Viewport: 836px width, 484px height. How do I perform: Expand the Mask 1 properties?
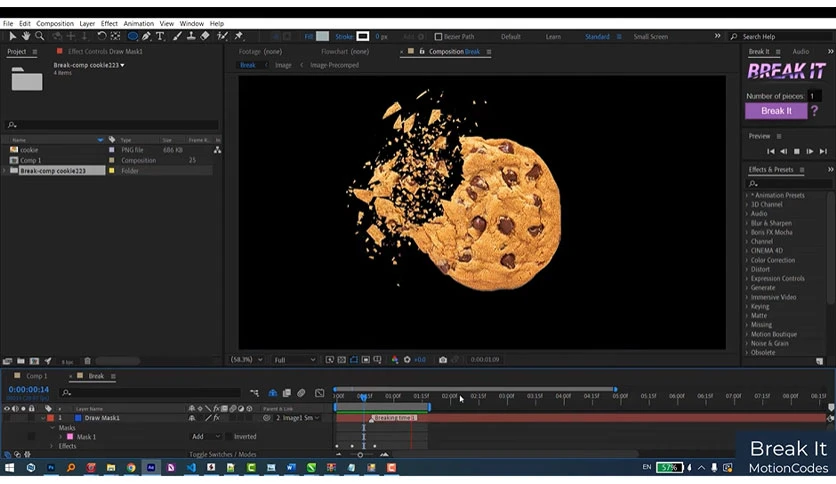point(61,437)
